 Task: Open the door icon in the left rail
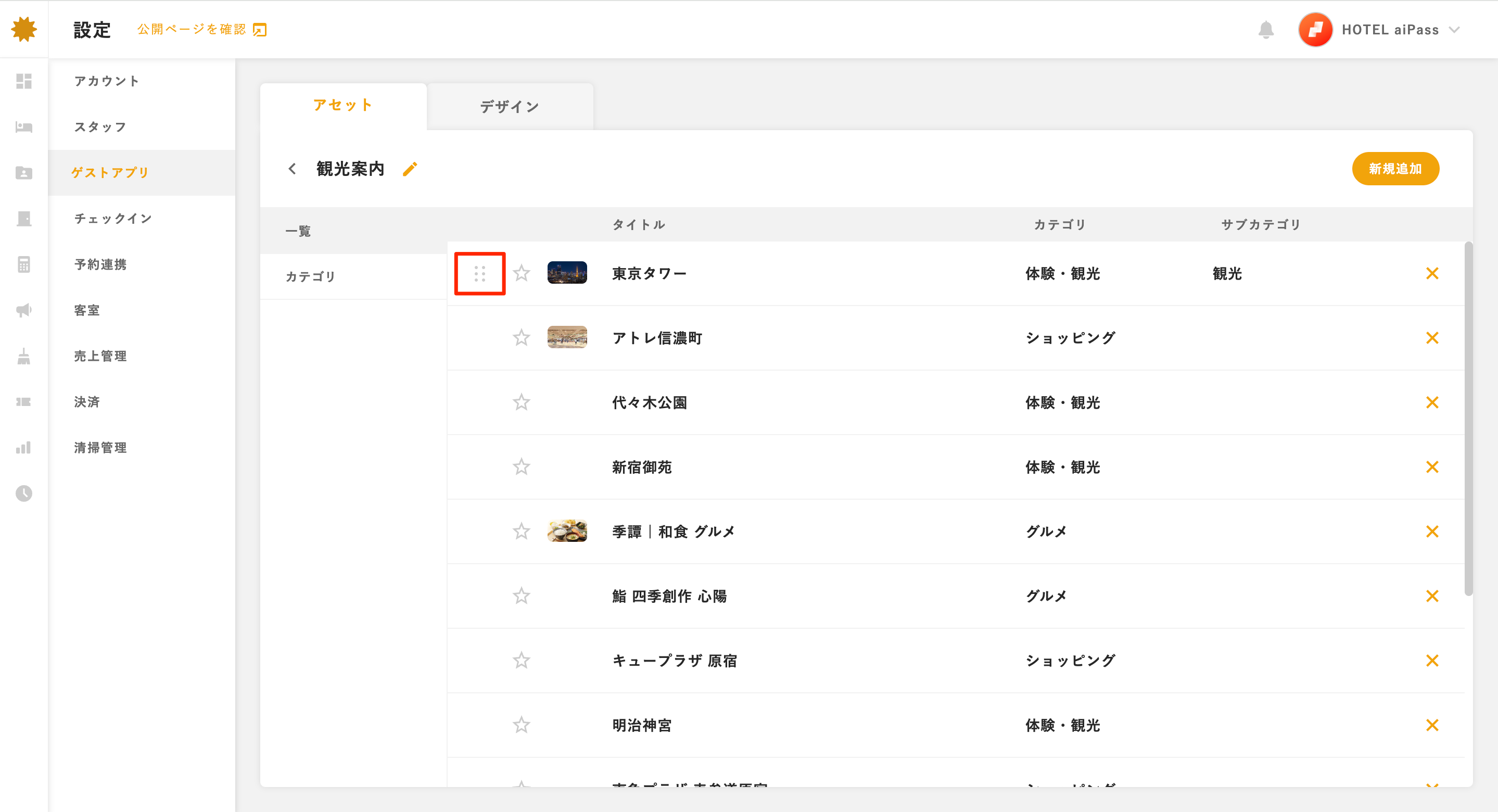24,219
